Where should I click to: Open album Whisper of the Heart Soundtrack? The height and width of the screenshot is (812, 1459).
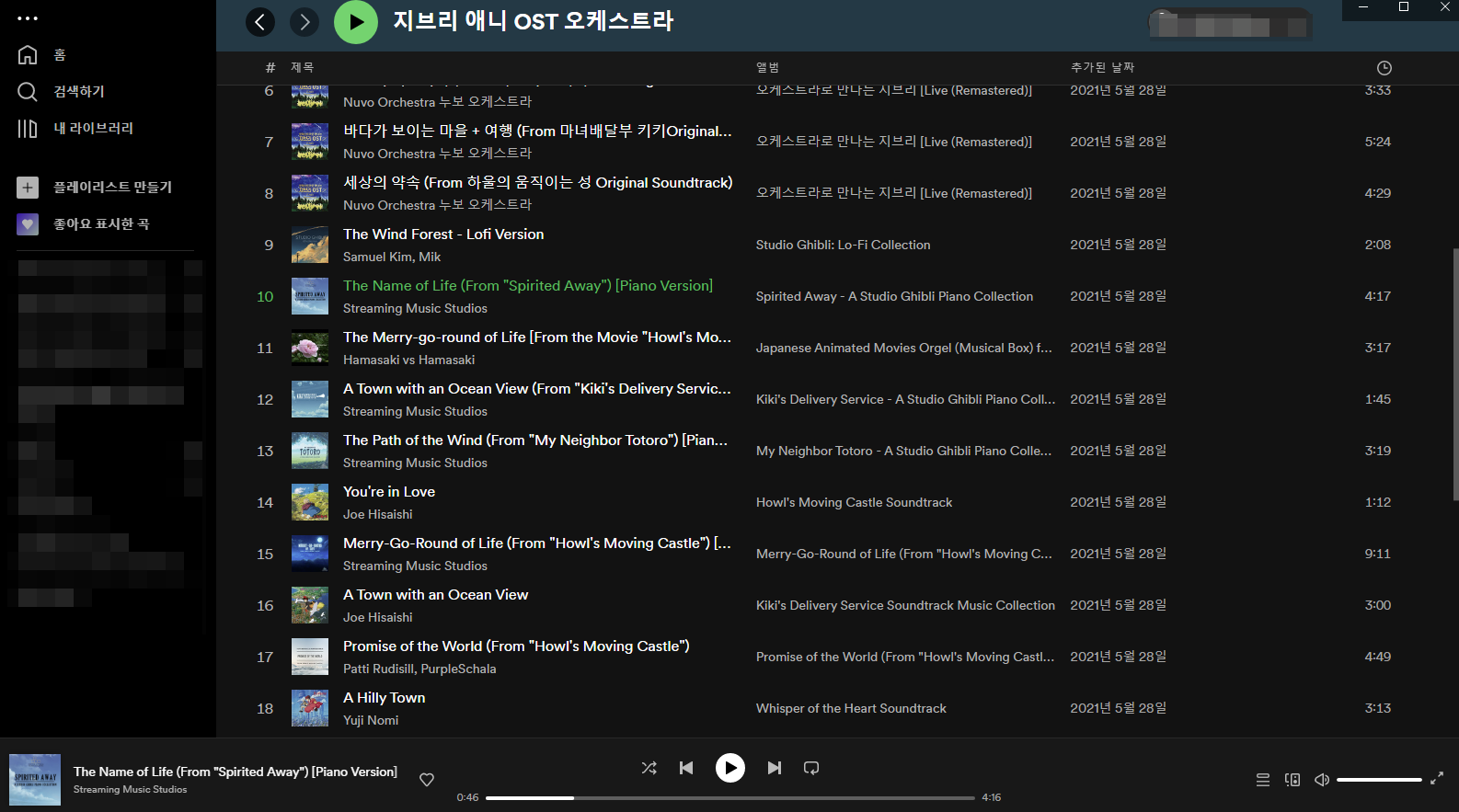point(851,709)
